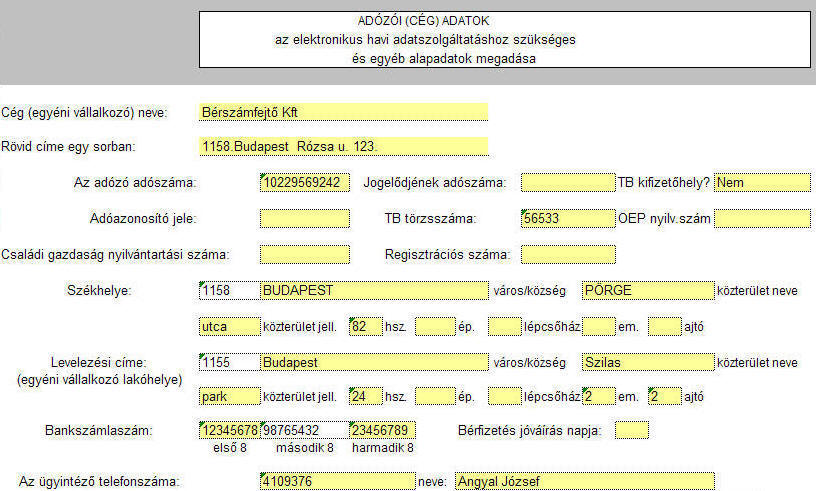This screenshot has width=816, height=491.
Task: Click the empty Székhelye 'lépcsőház' field
Action: click(x=504, y=326)
